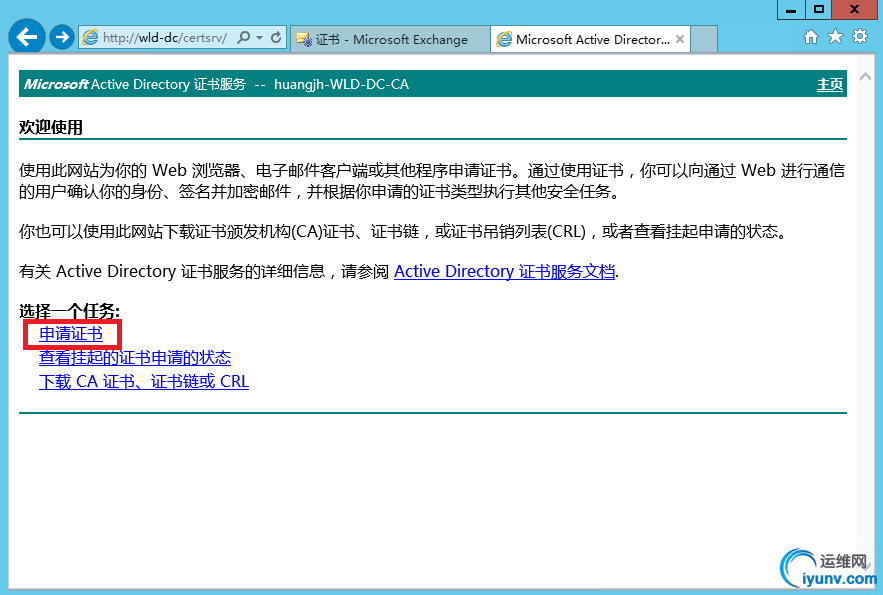The height and width of the screenshot is (595, 883).
Task: Open the Active Directory 证书服务文档 link
Action: (x=504, y=271)
